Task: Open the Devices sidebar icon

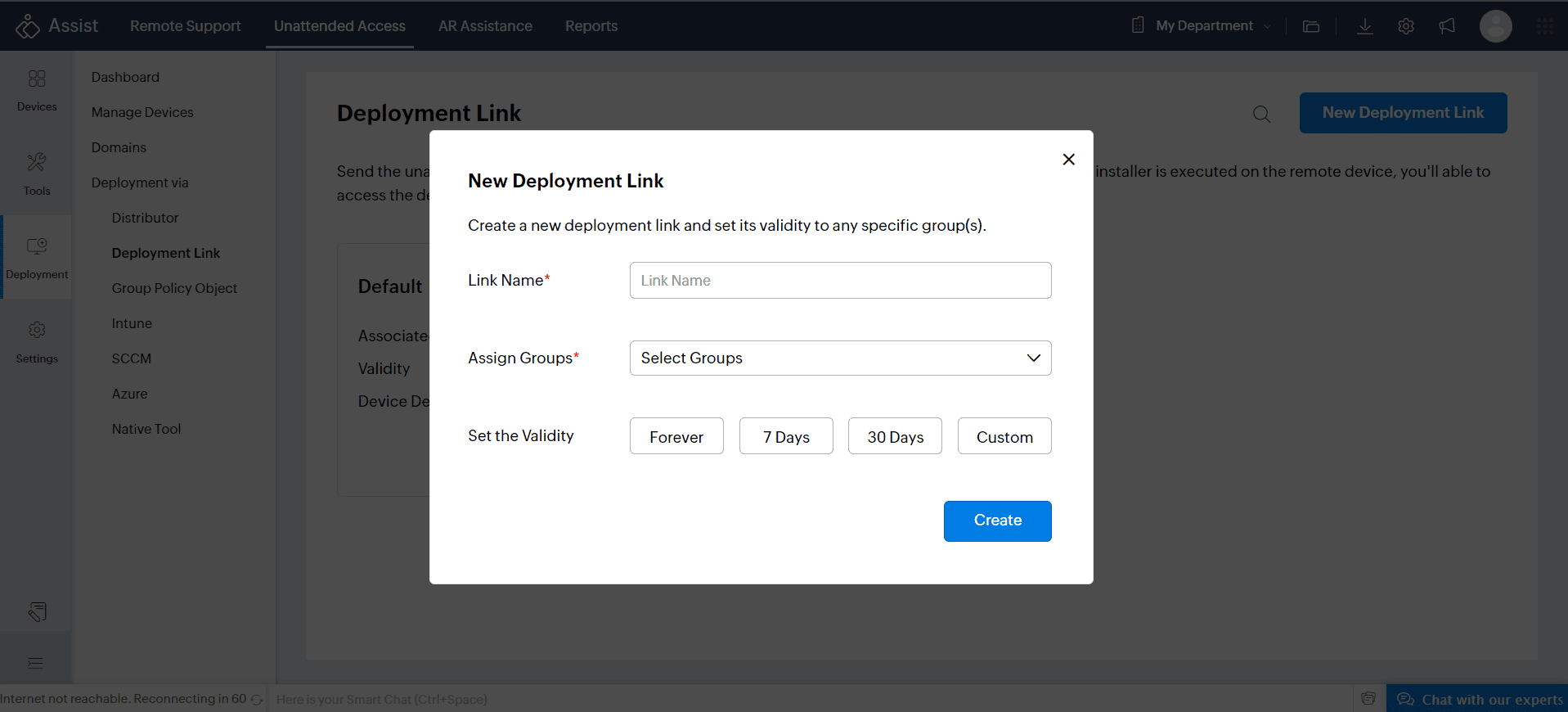Action: pos(37,90)
